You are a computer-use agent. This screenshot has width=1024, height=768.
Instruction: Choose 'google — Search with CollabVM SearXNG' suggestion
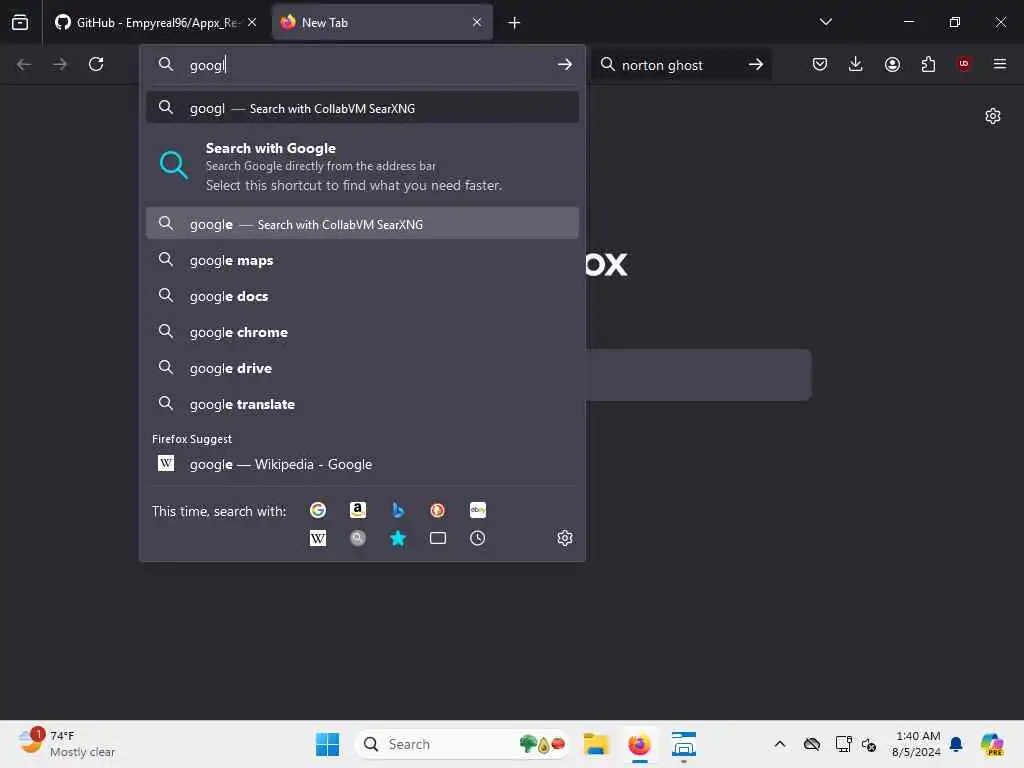[x=362, y=224]
